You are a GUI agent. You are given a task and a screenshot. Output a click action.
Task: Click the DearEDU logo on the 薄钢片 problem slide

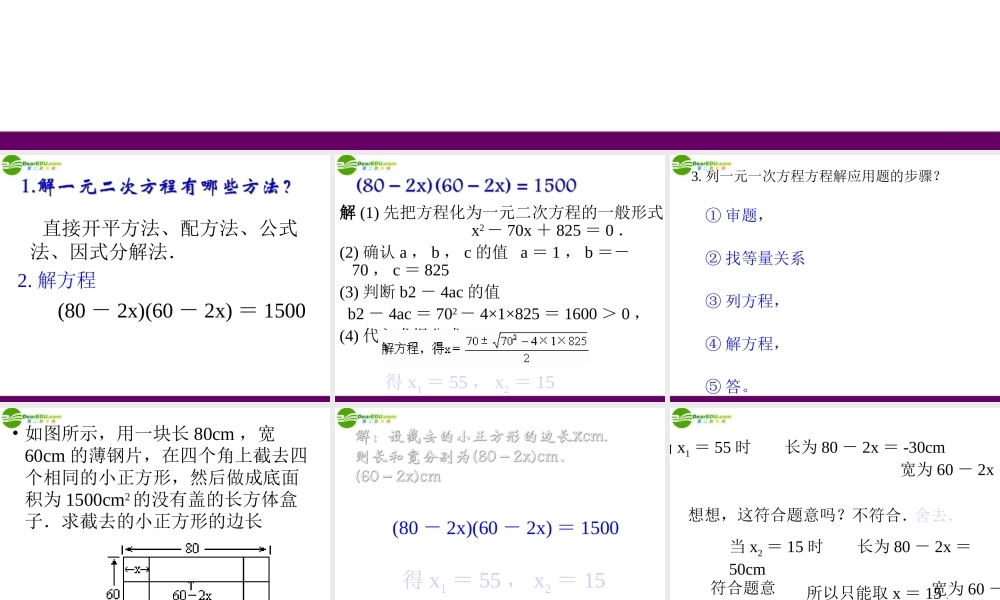(x=32, y=418)
